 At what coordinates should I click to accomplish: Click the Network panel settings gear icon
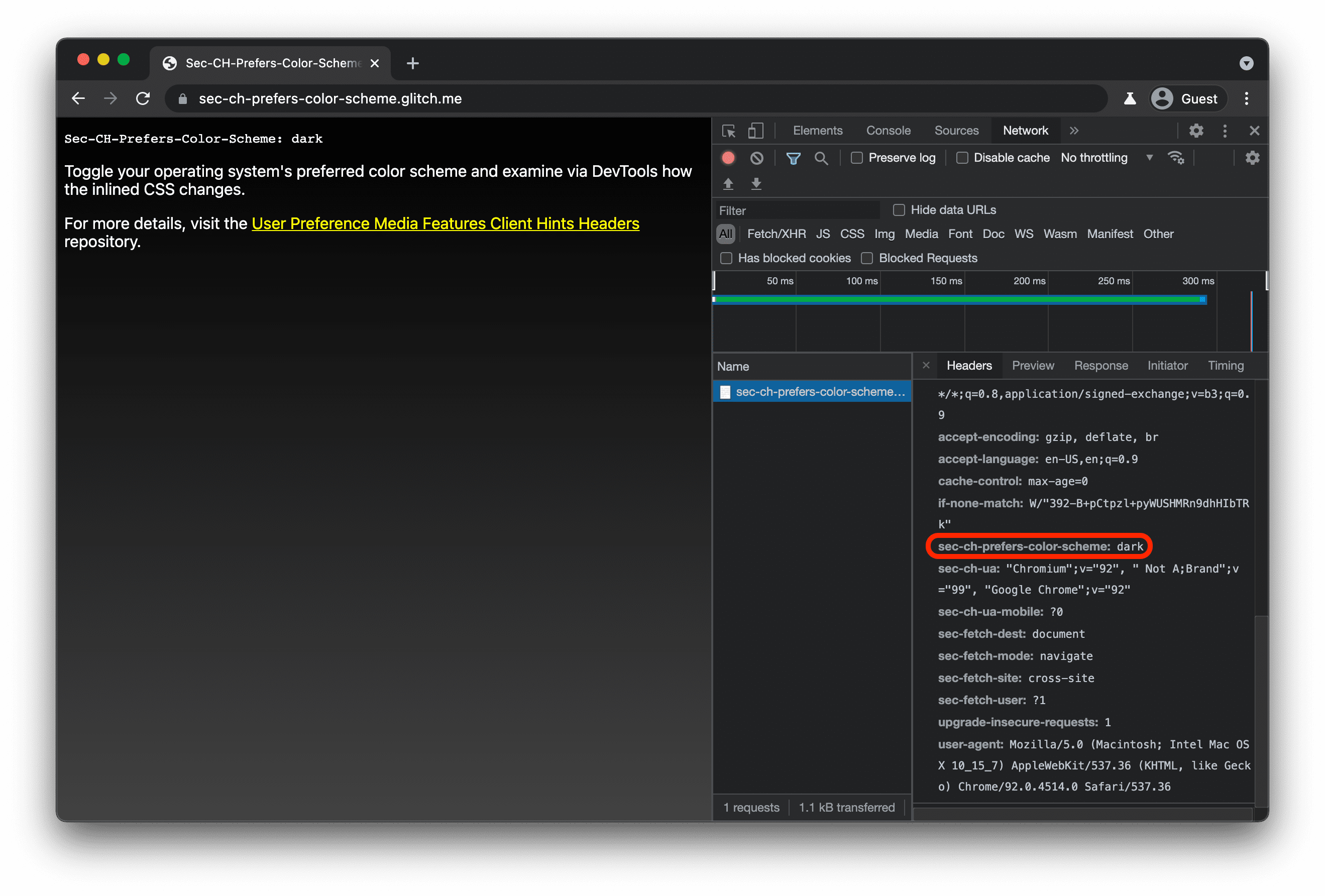pyautogui.click(x=1253, y=157)
